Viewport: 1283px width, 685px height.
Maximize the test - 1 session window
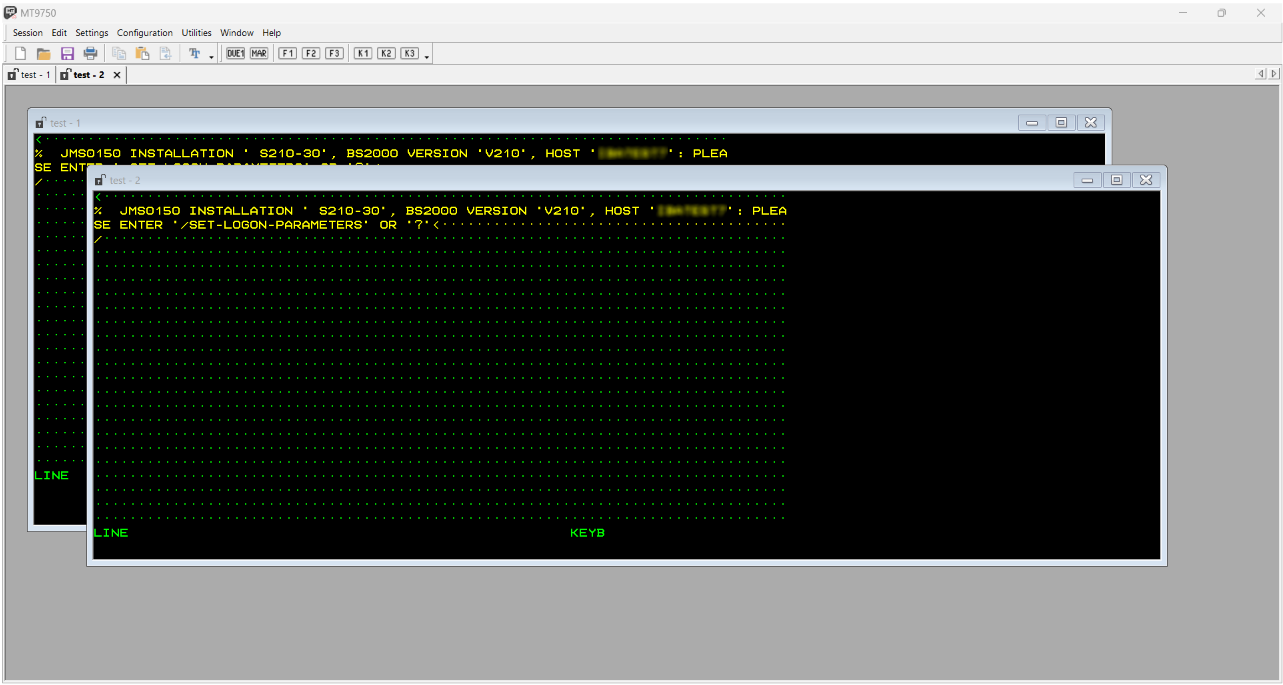pyautogui.click(x=1061, y=122)
